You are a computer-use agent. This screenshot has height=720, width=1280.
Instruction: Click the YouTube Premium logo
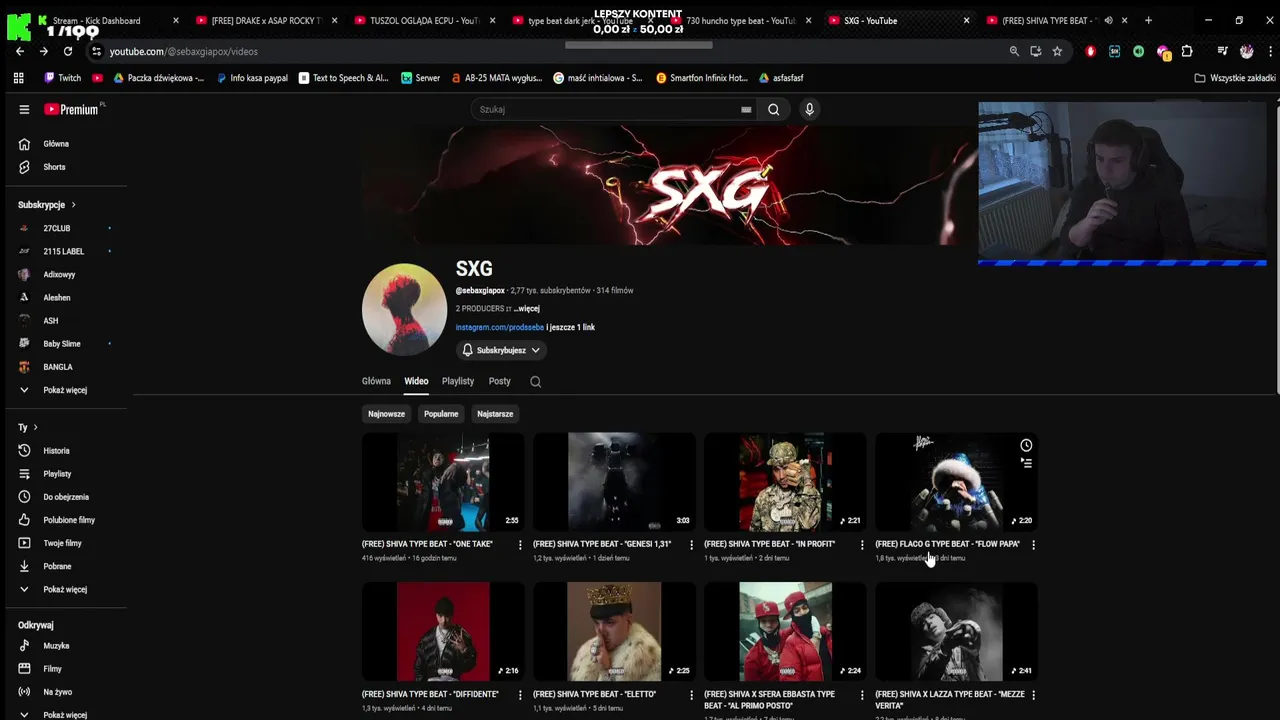74,109
